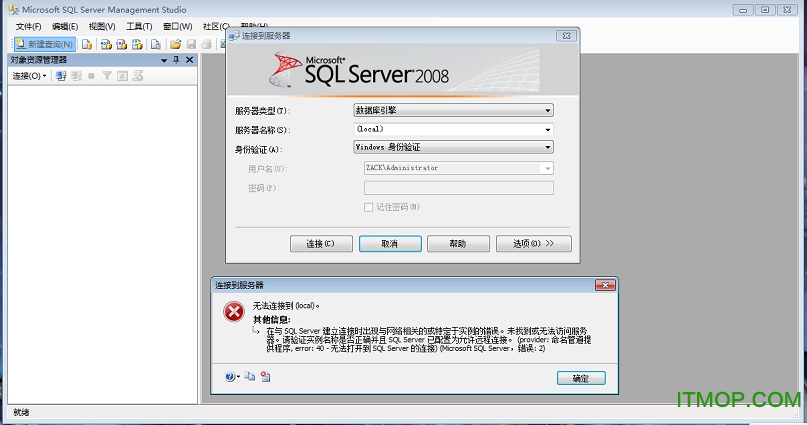Minimize the Management Studio window
Image resolution: width=807 pixels, height=425 pixels.
point(743,10)
